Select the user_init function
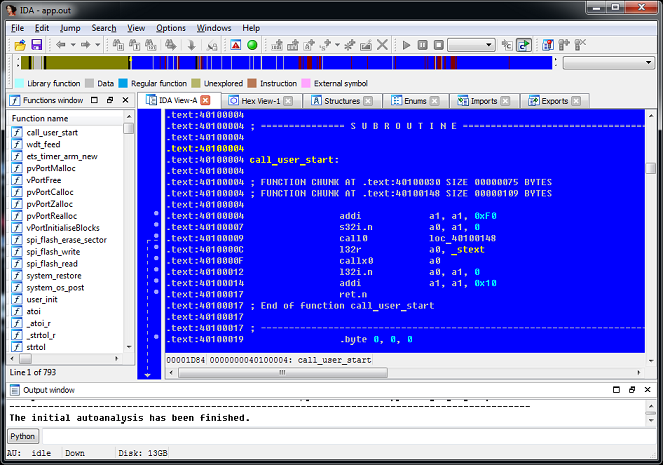This screenshot has height=465, width=663. 42,299
